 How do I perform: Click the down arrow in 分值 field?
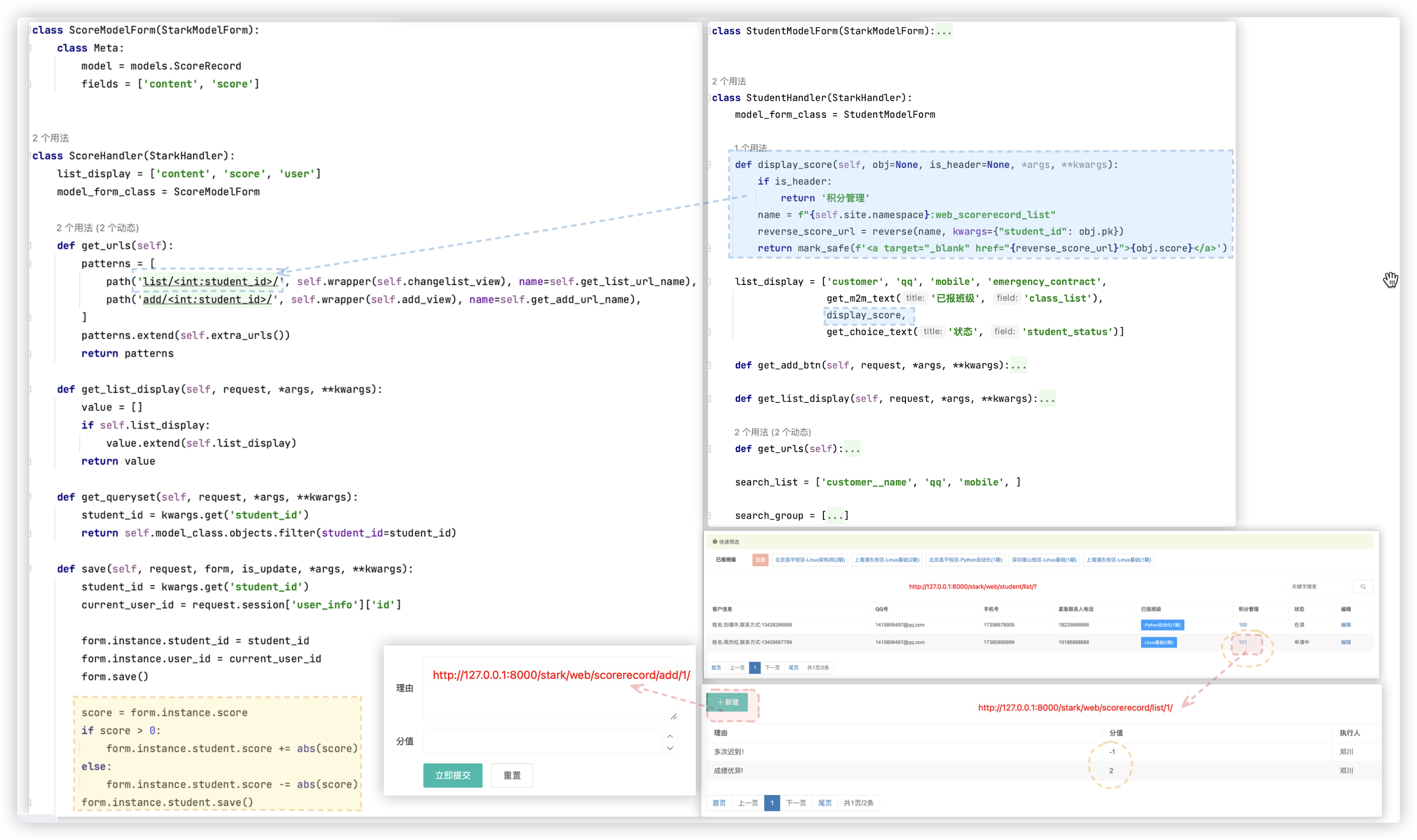[670, 748]
